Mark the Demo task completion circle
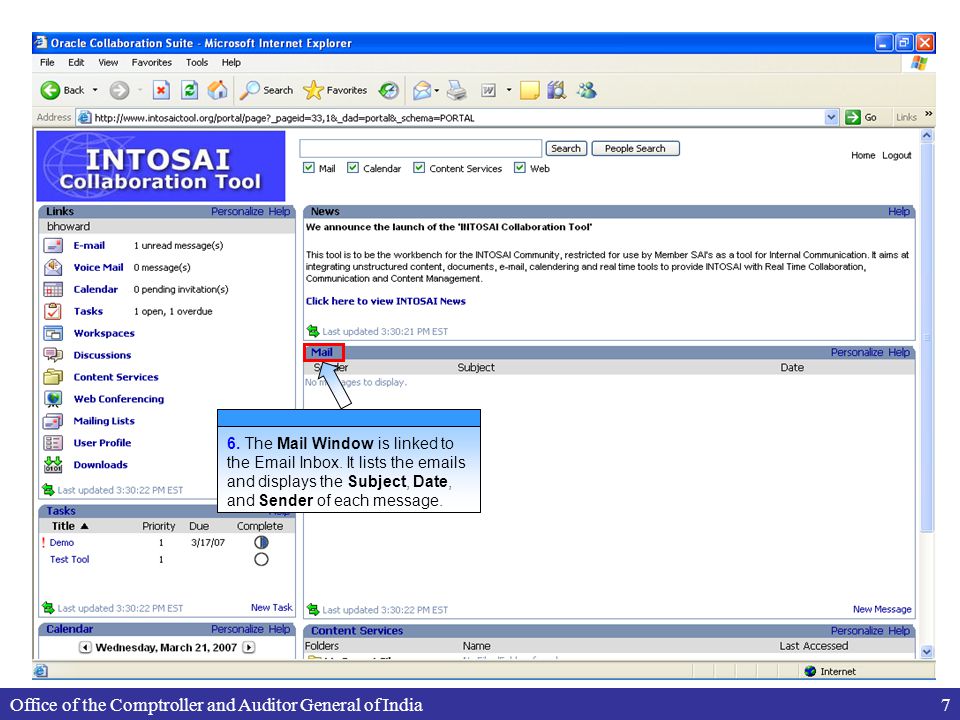 (x=261, y=542)
